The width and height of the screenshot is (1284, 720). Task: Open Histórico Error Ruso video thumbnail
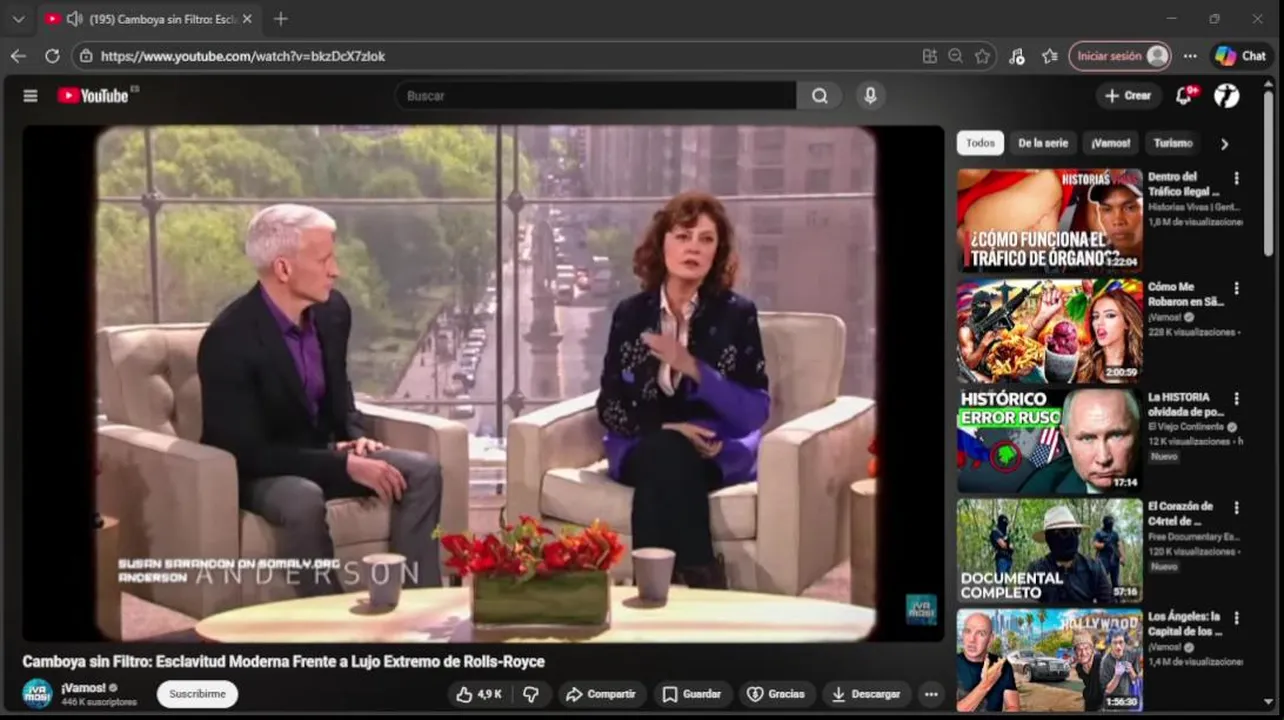(x=1049, y=441)
